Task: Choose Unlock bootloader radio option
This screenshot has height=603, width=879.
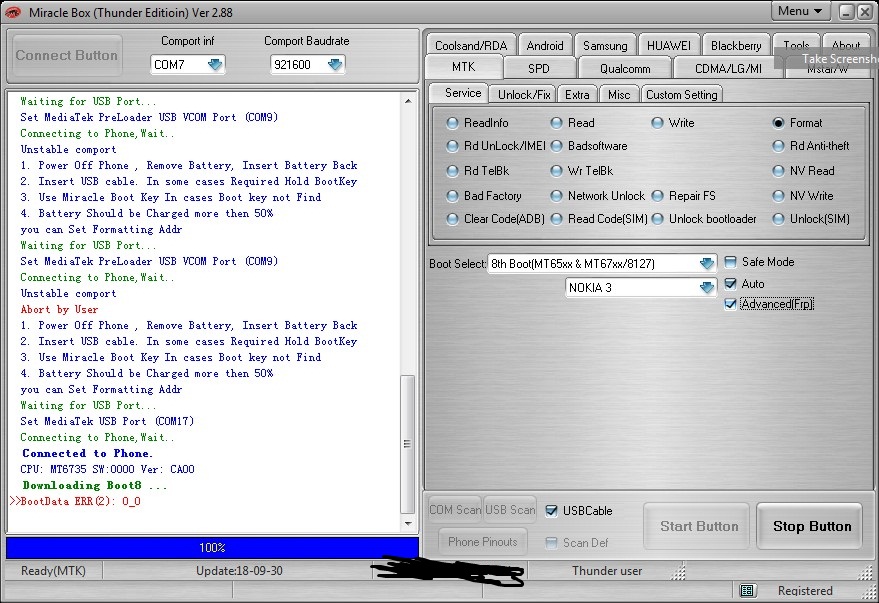Action: (658, 219)
